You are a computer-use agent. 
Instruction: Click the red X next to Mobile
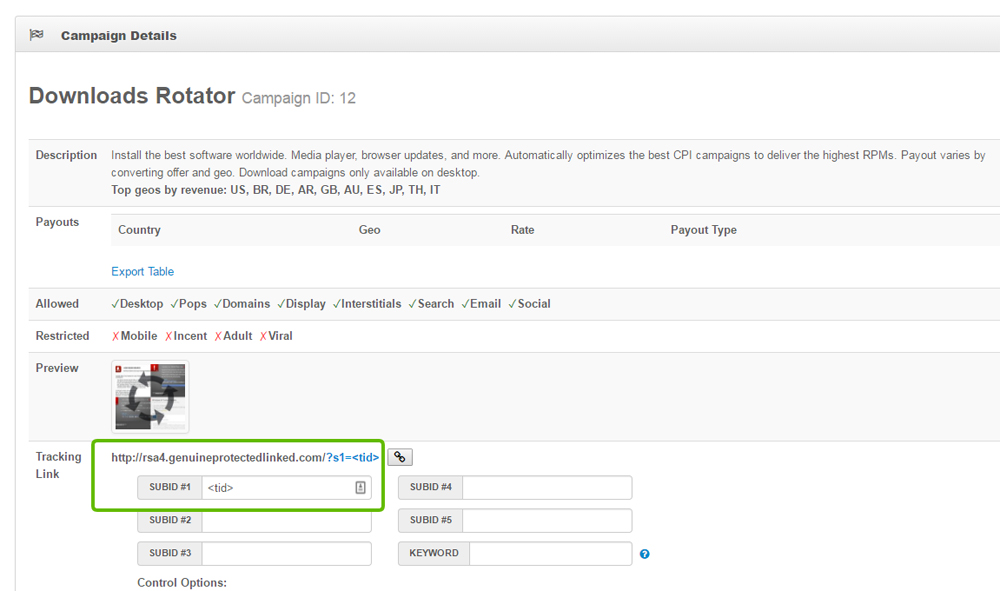coord(116,337)
